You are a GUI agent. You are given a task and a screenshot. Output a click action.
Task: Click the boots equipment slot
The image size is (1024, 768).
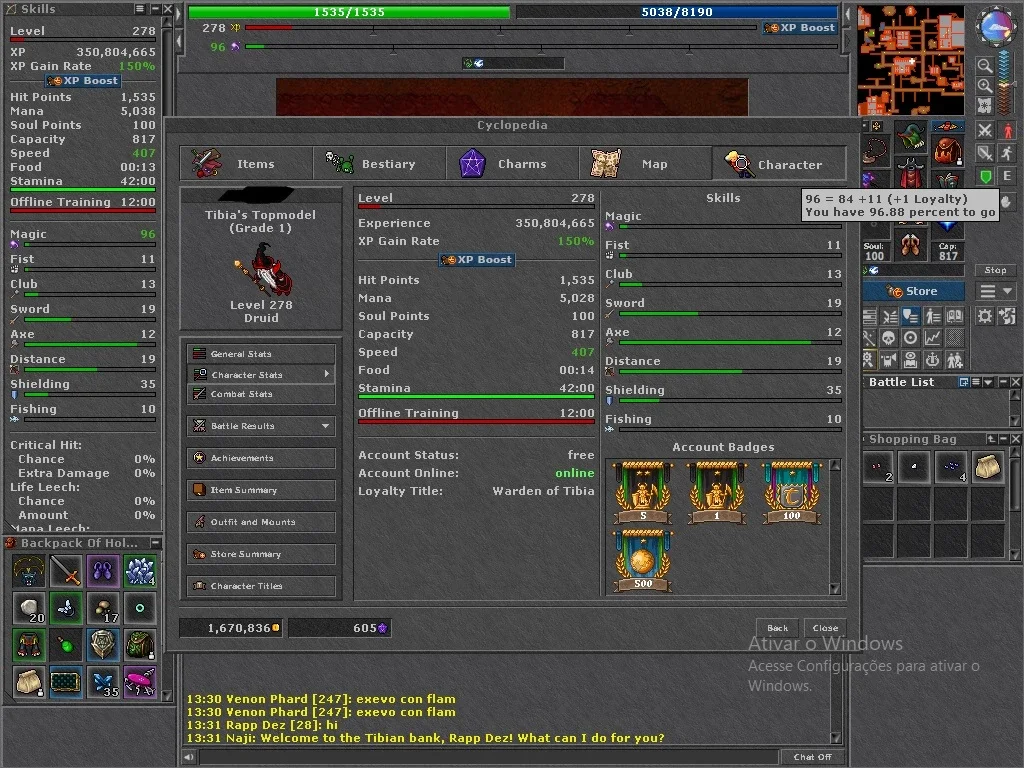(910, 246)
